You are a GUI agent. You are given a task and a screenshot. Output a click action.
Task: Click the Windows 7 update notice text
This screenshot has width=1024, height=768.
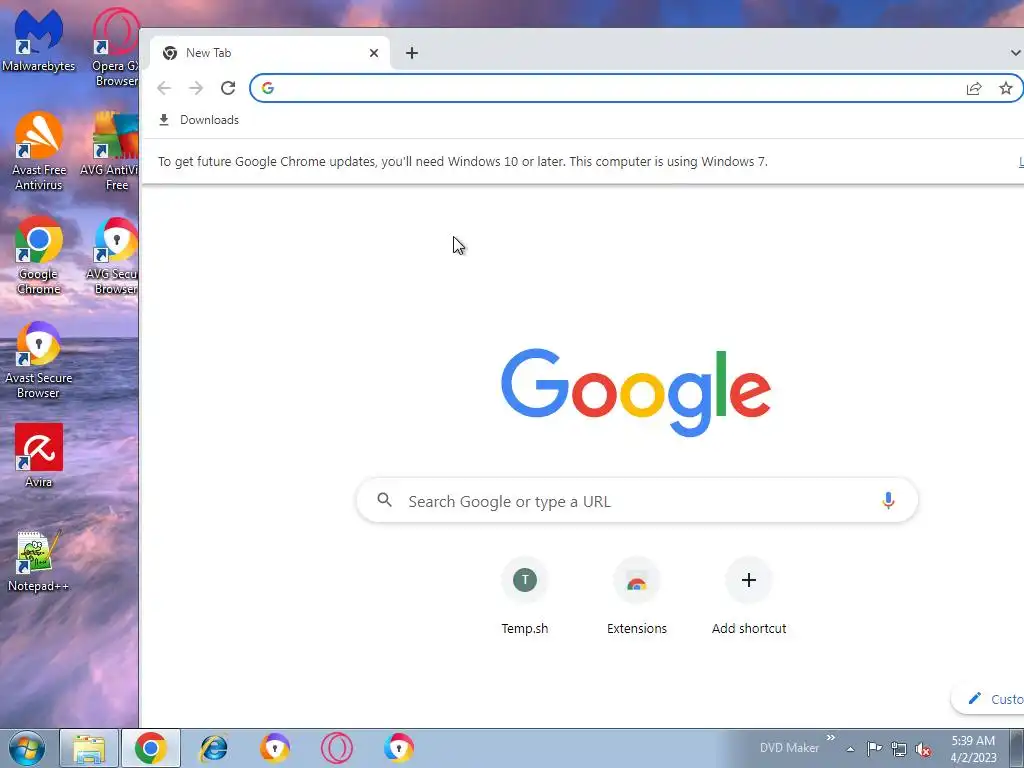click(462, 161)
